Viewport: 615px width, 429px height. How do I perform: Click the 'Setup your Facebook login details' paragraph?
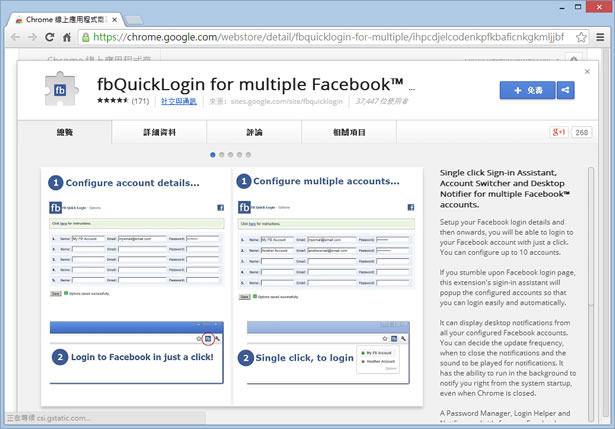(506, 237)
